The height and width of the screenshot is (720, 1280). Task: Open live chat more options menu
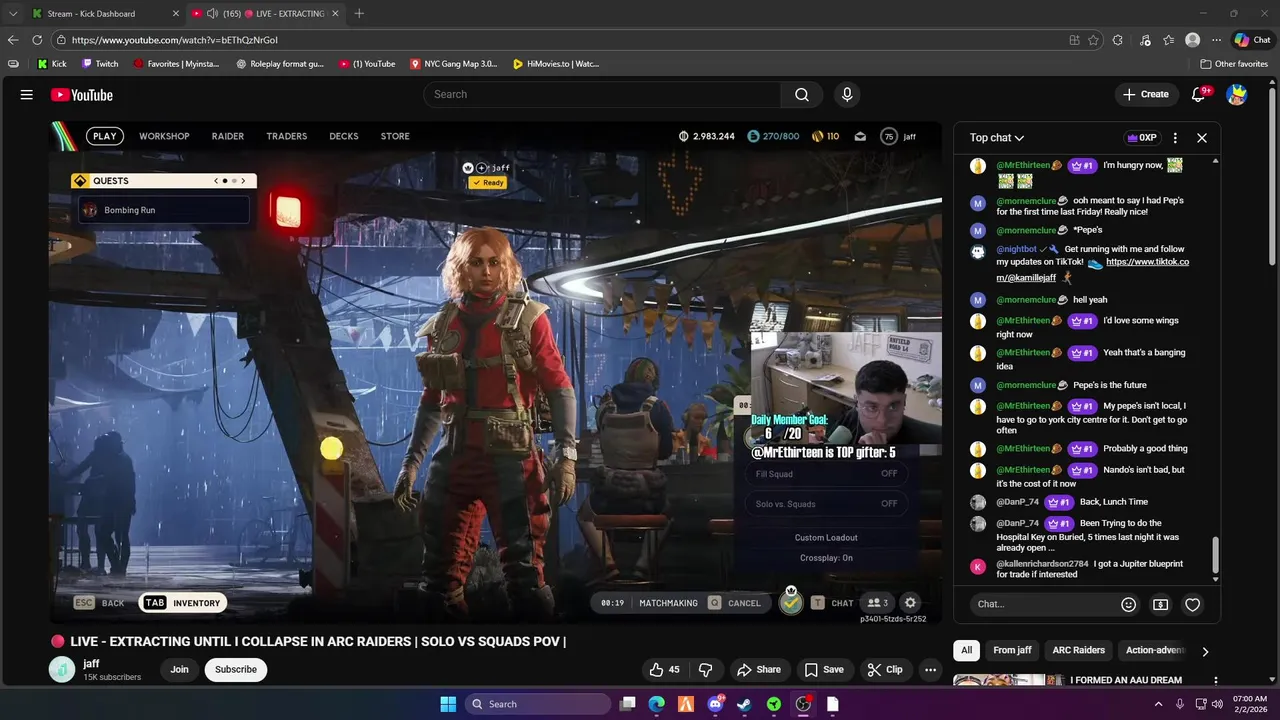coord(1175,138)
